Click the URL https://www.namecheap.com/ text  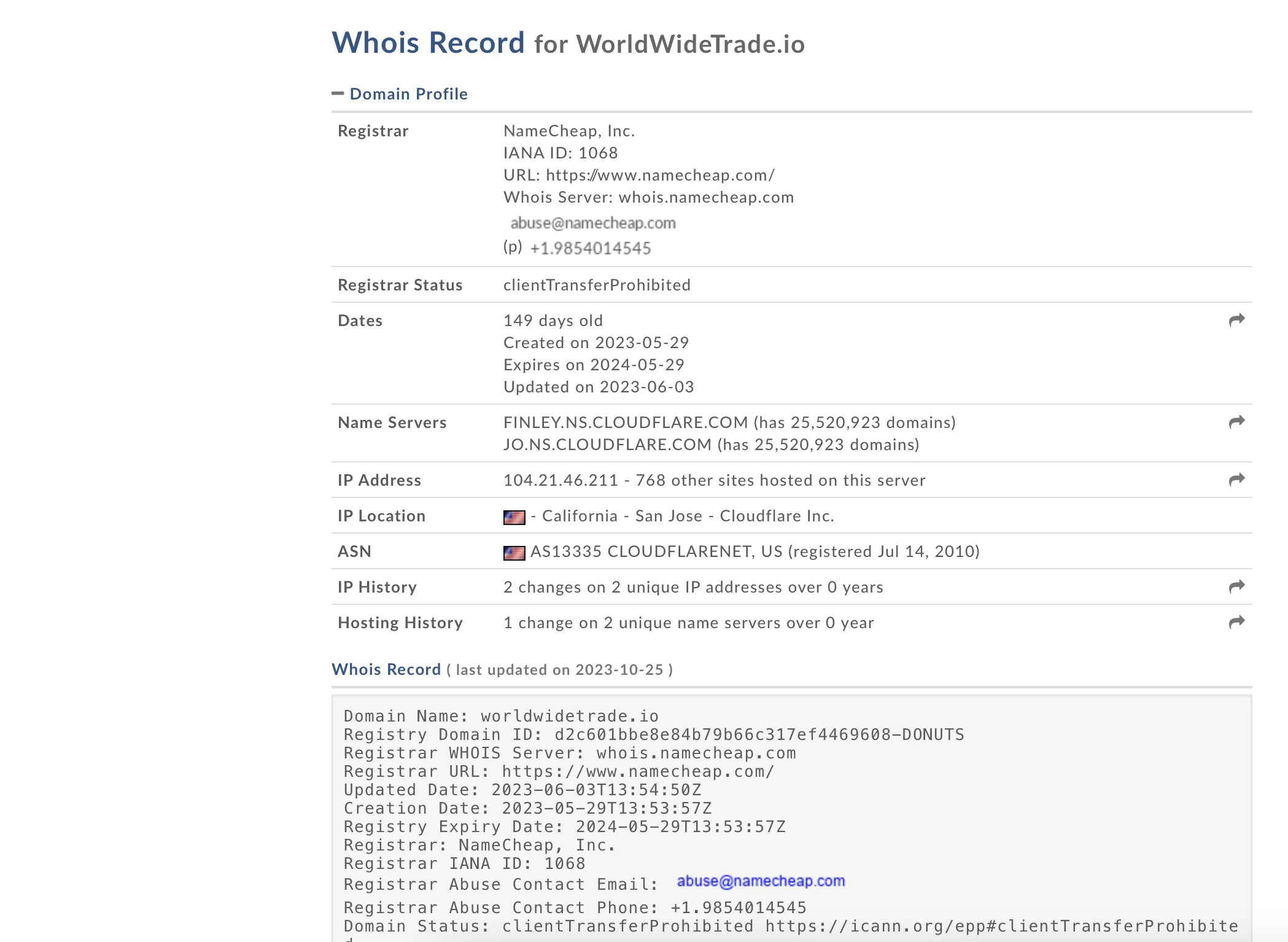coord(639,175)
